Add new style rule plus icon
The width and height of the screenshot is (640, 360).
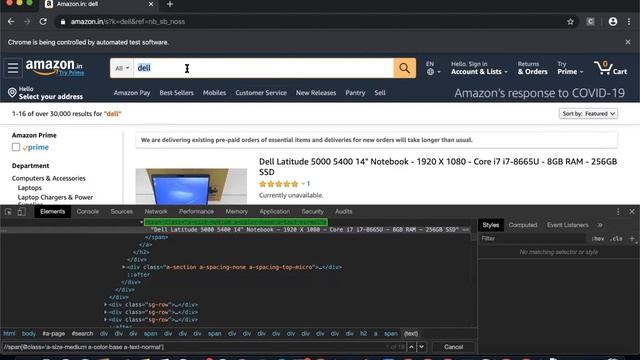(x=632, y=238)
